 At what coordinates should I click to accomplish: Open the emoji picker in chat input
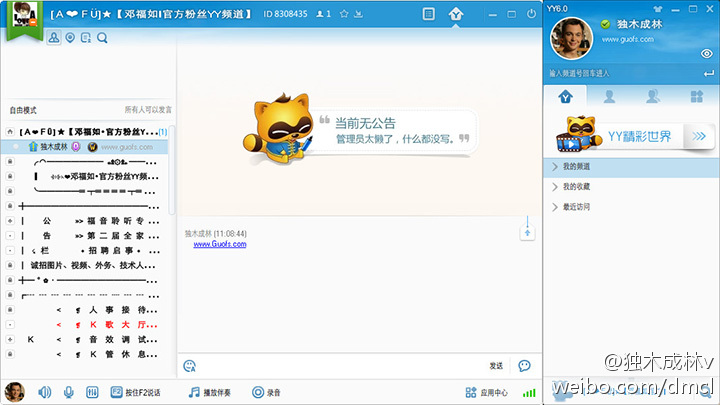190,366
